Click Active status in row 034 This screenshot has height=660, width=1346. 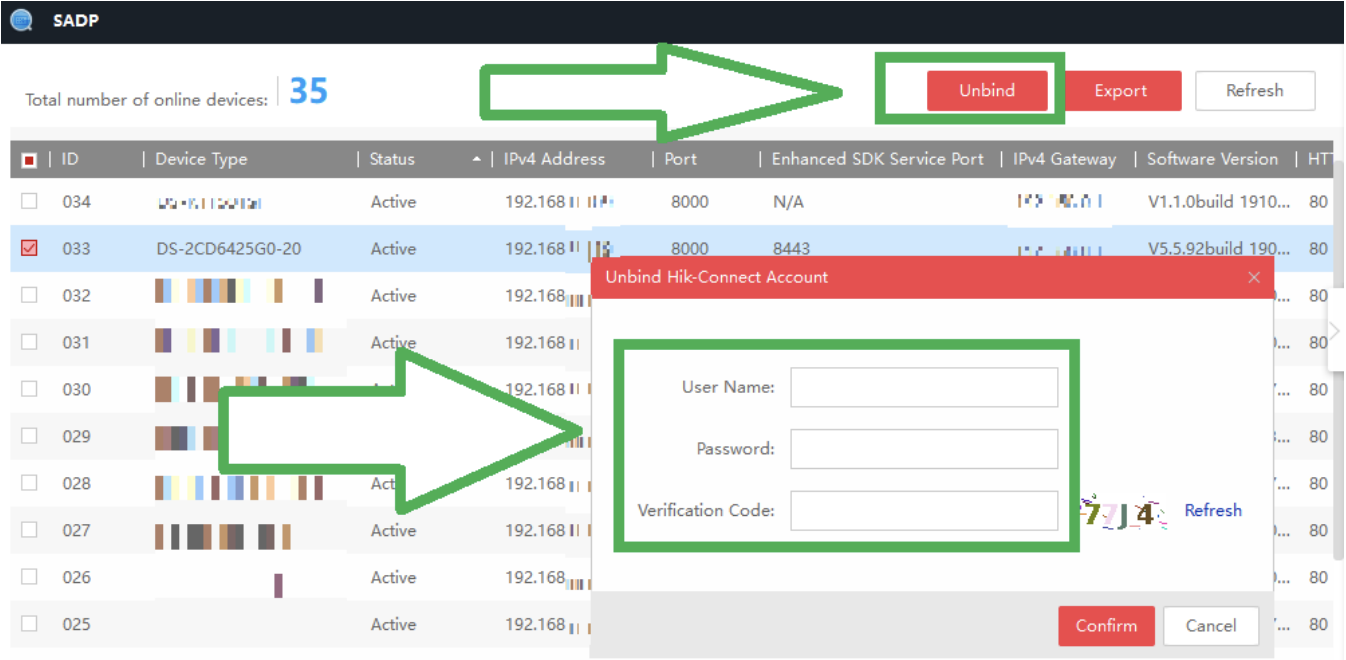[x=393, y=201]
